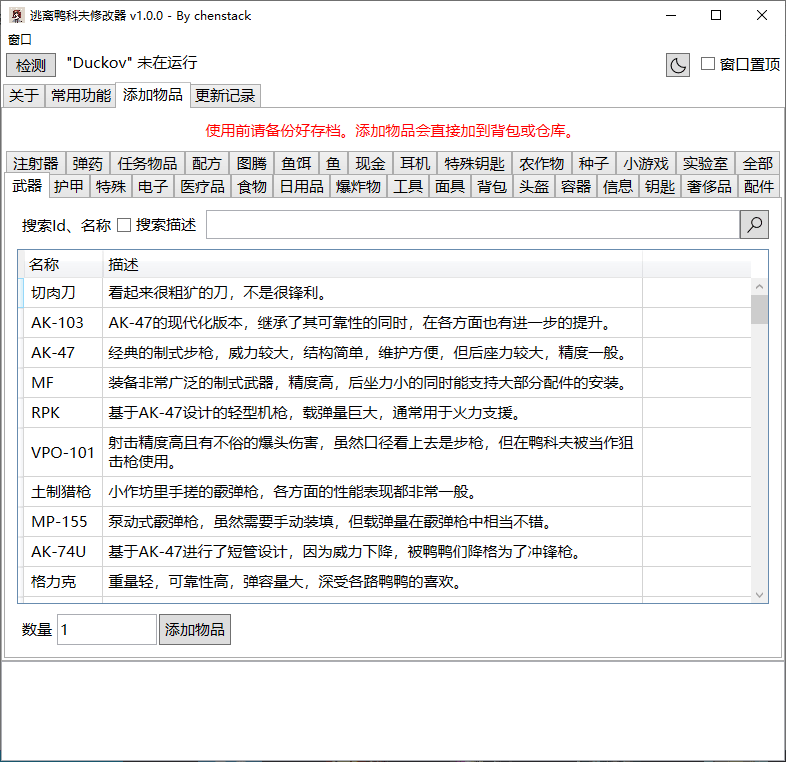Select the 弹药 ammo category tab
This screenshot has height=762, width=786.
pyautogui.click(x=87, y=163)
